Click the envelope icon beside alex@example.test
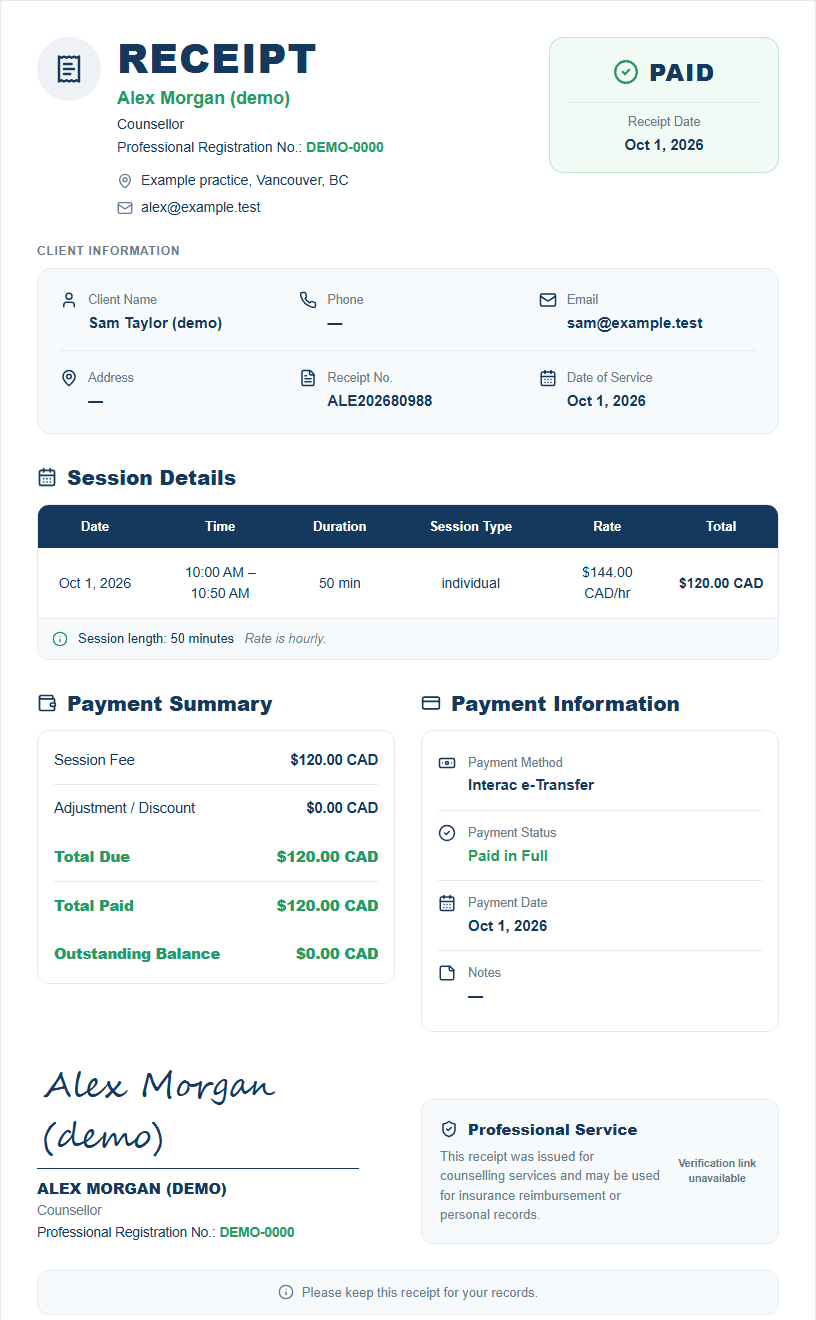 (x=125, y=208)
